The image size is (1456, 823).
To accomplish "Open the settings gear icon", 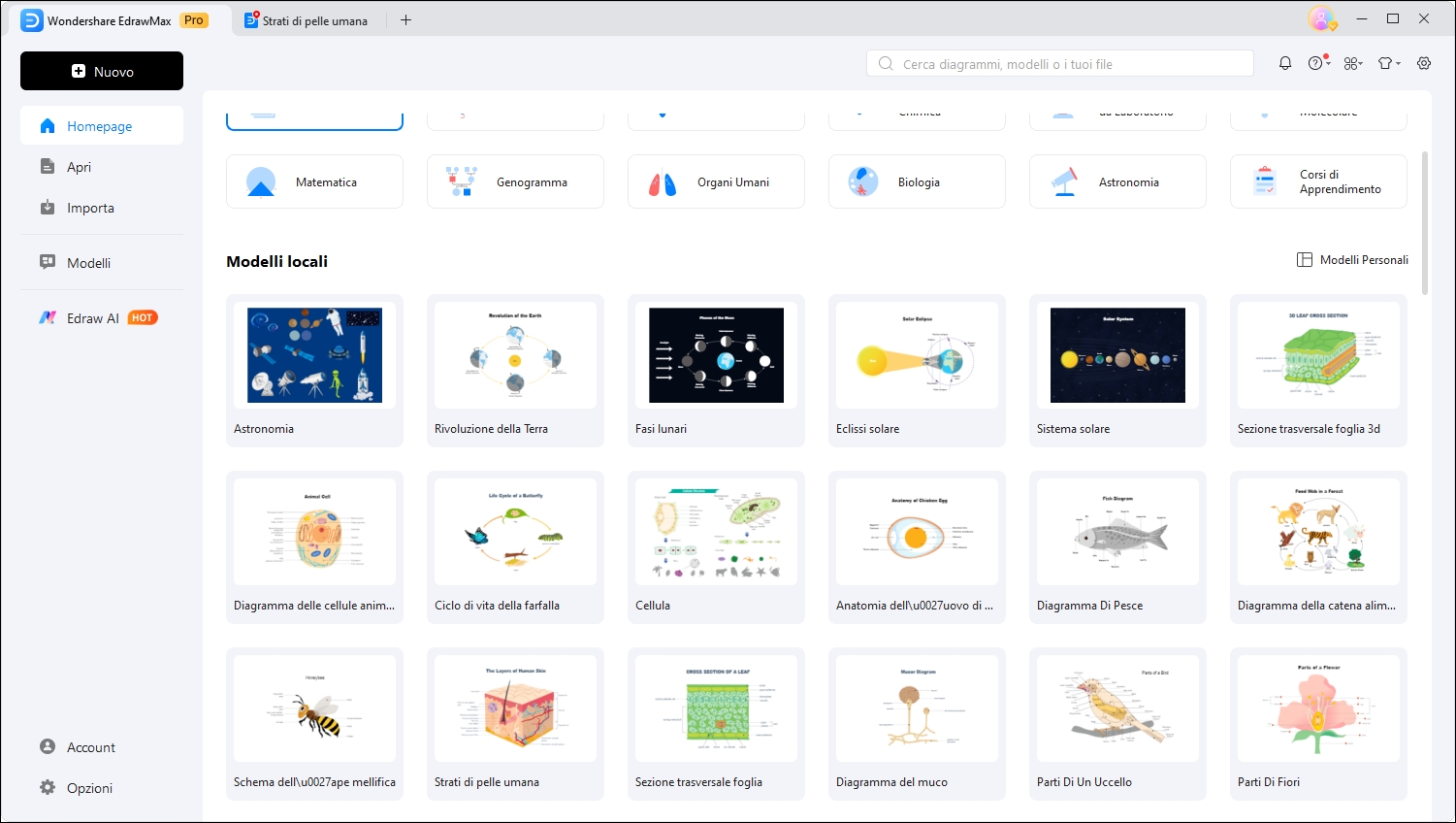I will [1424, 63].
